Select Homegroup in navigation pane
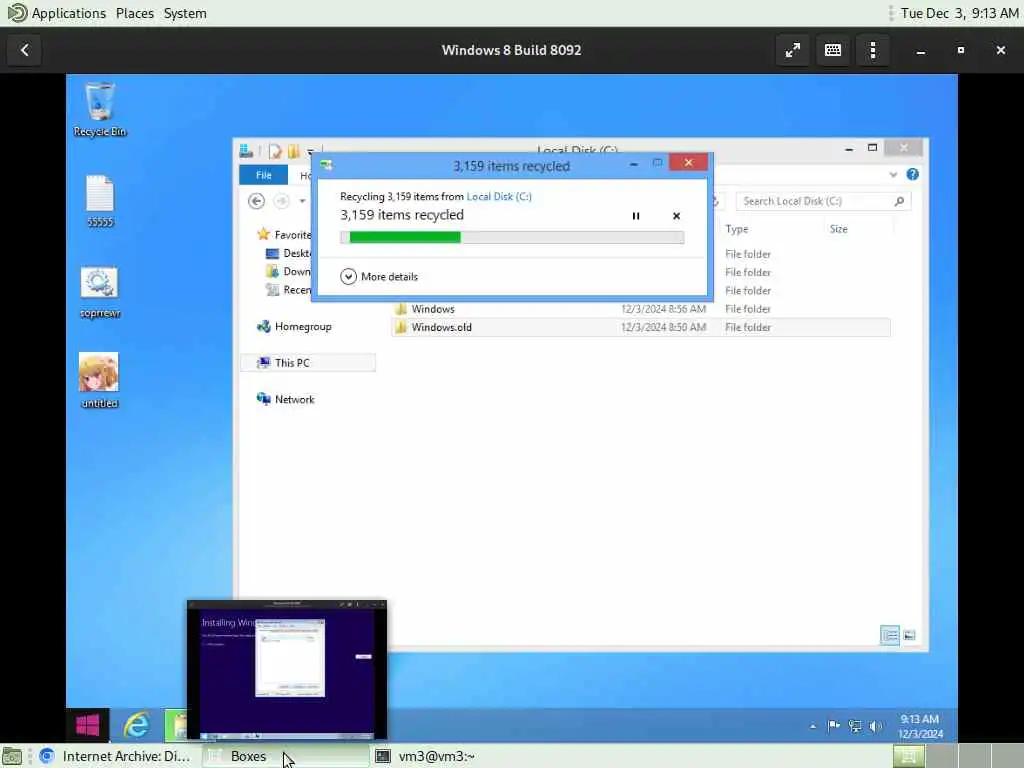The image size is (1024, 768). (x=294, y=327)
